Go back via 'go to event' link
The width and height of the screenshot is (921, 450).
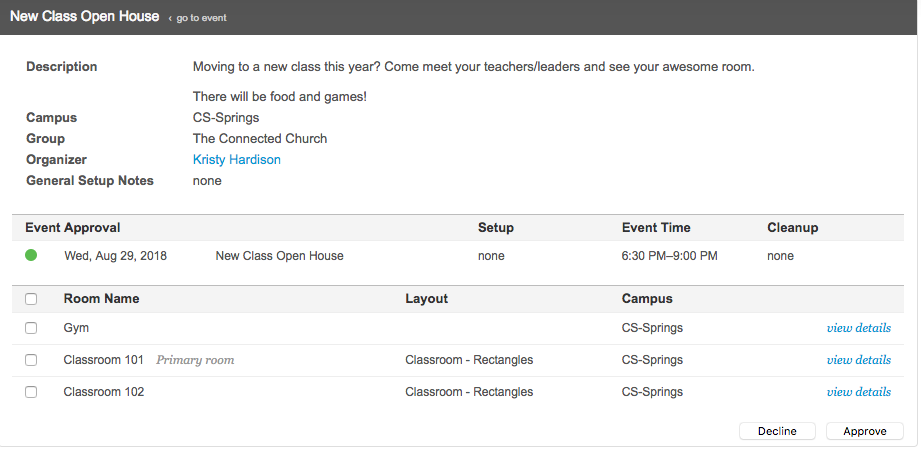(201, 18)
